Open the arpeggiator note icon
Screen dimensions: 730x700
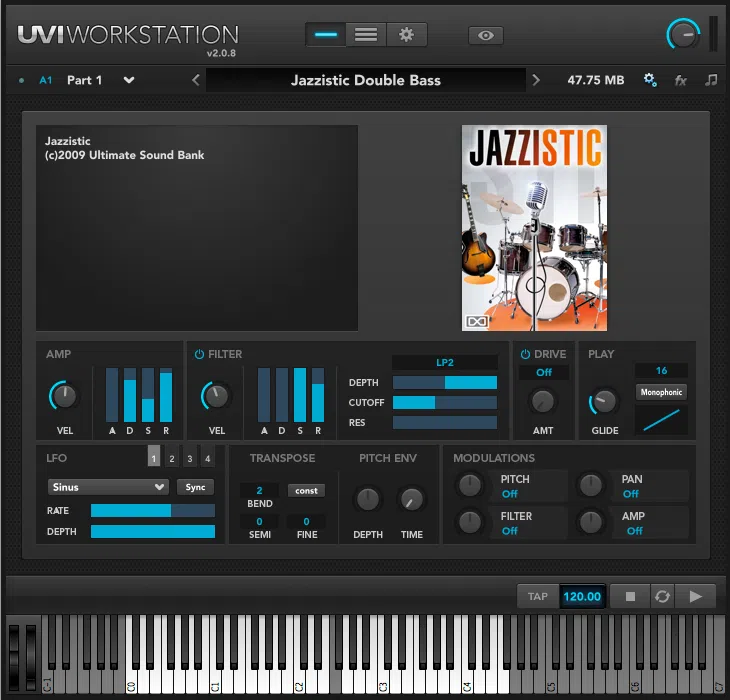click(711, 80)
